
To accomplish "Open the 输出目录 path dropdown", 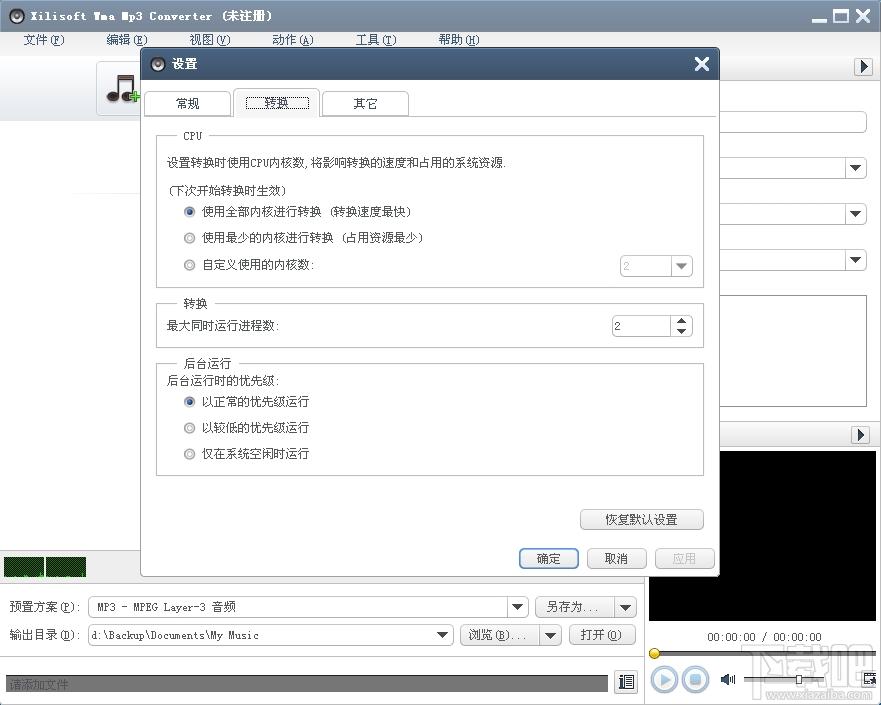I will tap(442, 635).
